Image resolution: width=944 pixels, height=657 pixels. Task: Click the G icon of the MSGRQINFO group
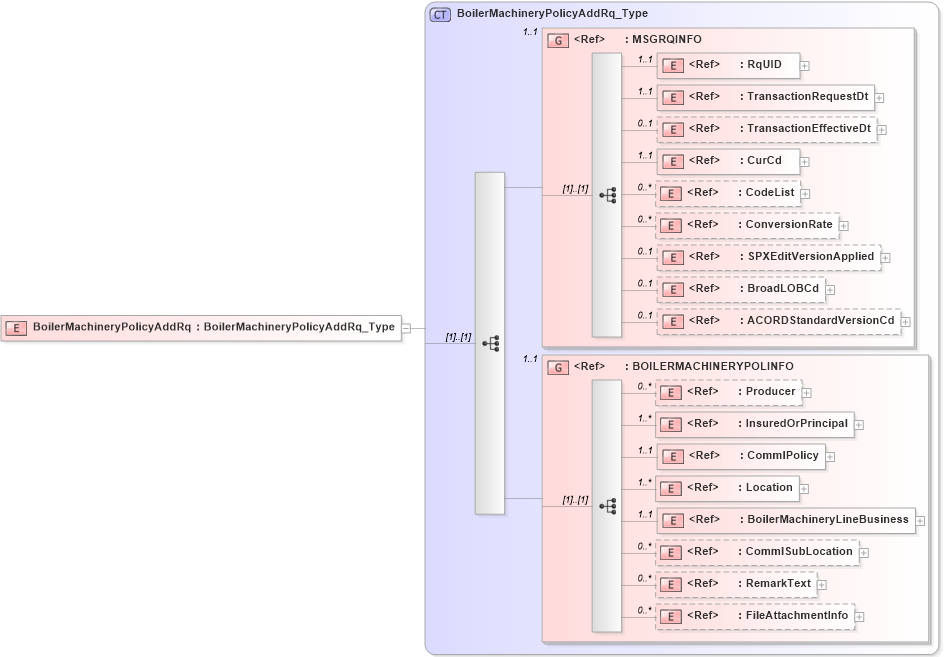click(557, 39)
